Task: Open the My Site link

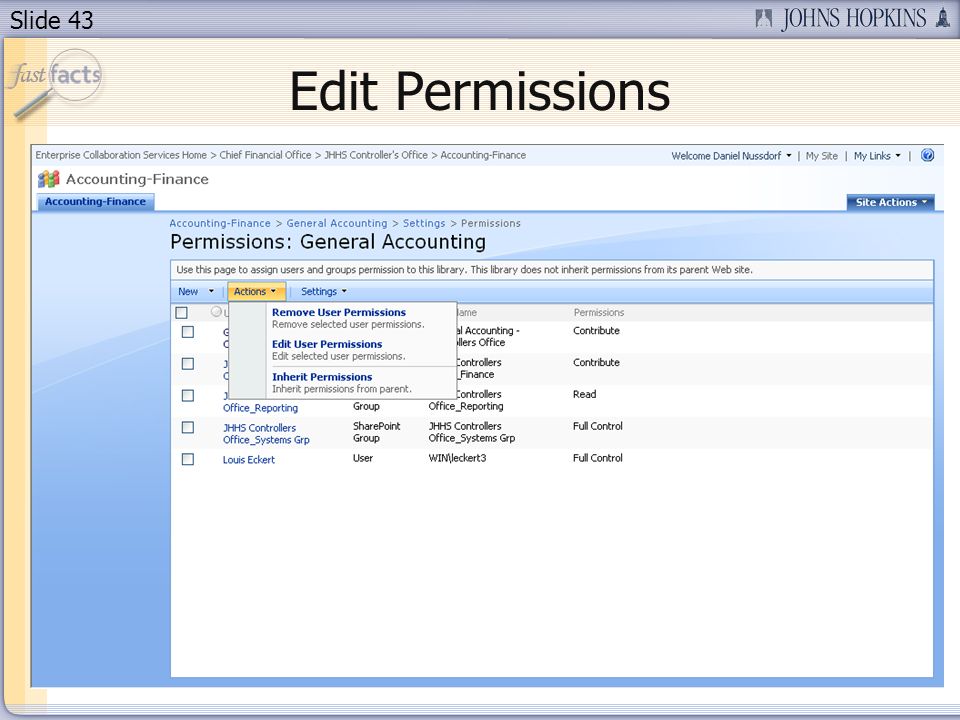Action: pyautogui.click(x=822, y=156)
